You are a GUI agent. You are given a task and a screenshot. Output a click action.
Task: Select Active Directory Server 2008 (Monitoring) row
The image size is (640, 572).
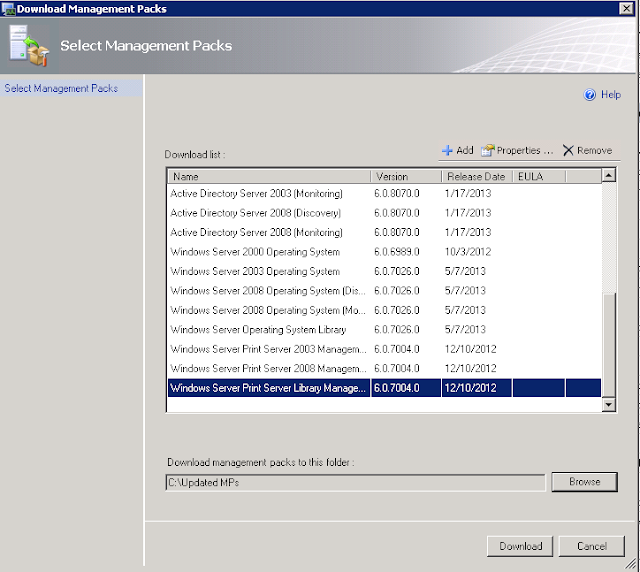[384, 232]
